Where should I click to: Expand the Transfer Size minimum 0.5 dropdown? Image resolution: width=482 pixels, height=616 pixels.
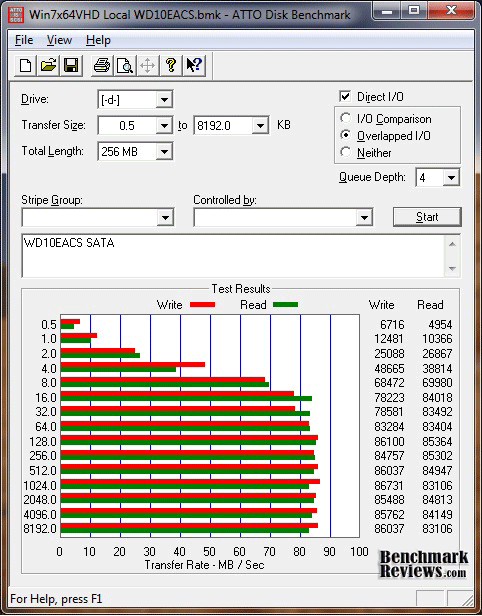coord(164,126)
